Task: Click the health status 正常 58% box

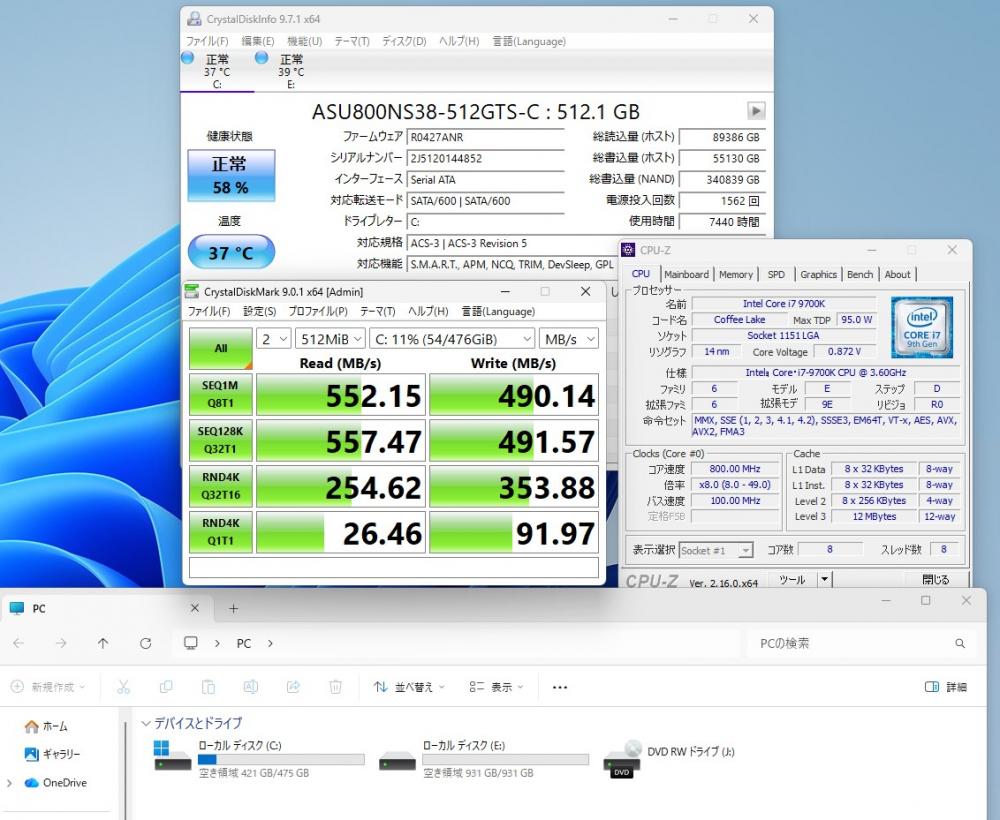Action: click(x=232, y=175)
